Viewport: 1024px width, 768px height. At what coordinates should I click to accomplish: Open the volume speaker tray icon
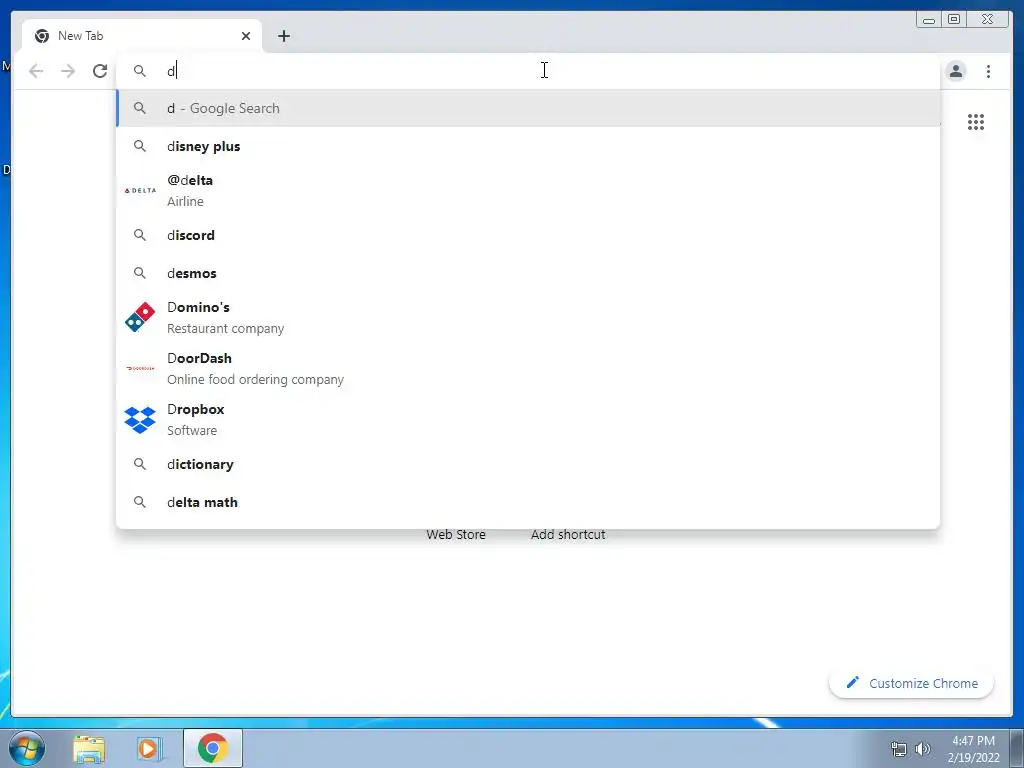point(923,749)
